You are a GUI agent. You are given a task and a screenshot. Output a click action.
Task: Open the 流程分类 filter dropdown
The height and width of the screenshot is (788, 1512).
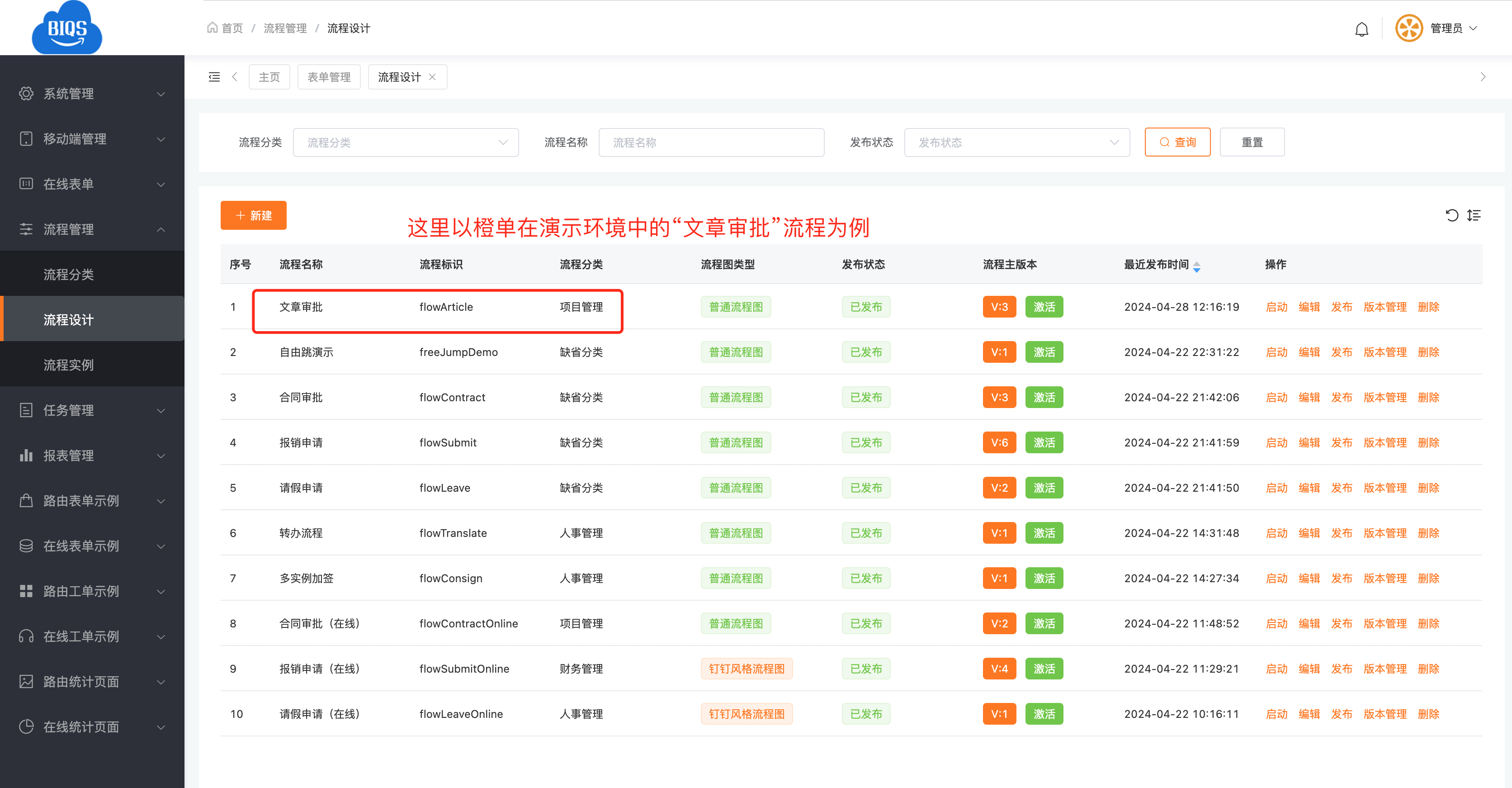tap(406, 142)
